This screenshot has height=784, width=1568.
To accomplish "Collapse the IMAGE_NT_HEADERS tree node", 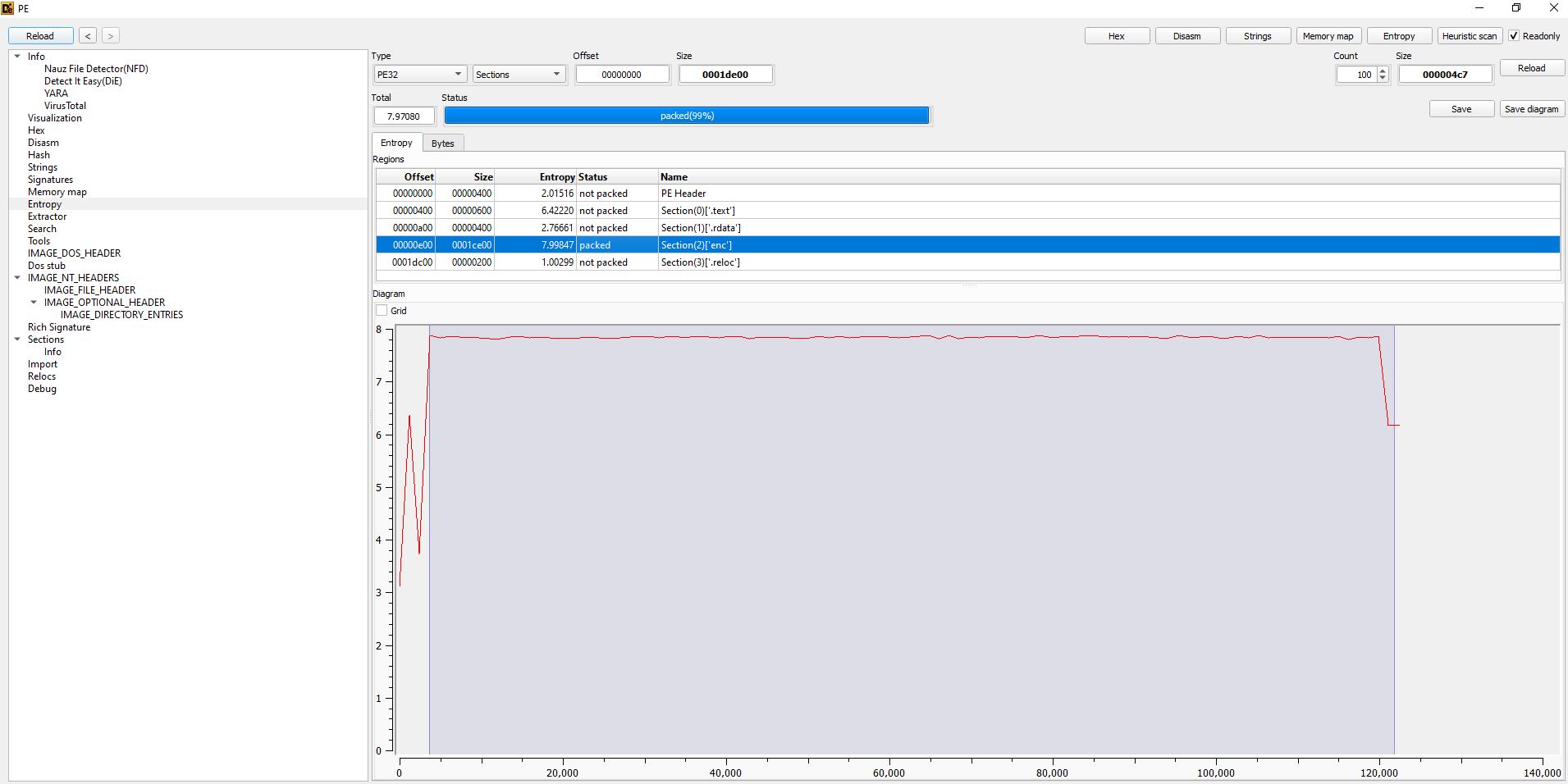I will pos(17,278).
